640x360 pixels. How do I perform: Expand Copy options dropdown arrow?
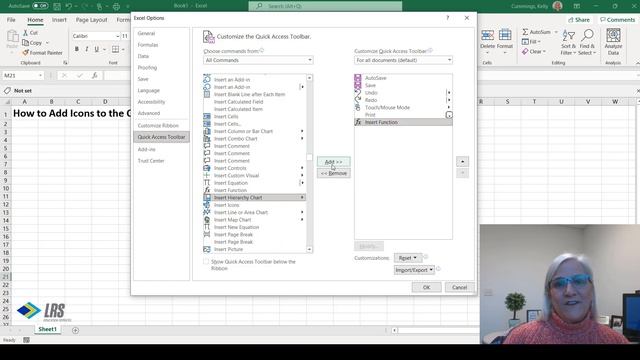click(47, 43)
